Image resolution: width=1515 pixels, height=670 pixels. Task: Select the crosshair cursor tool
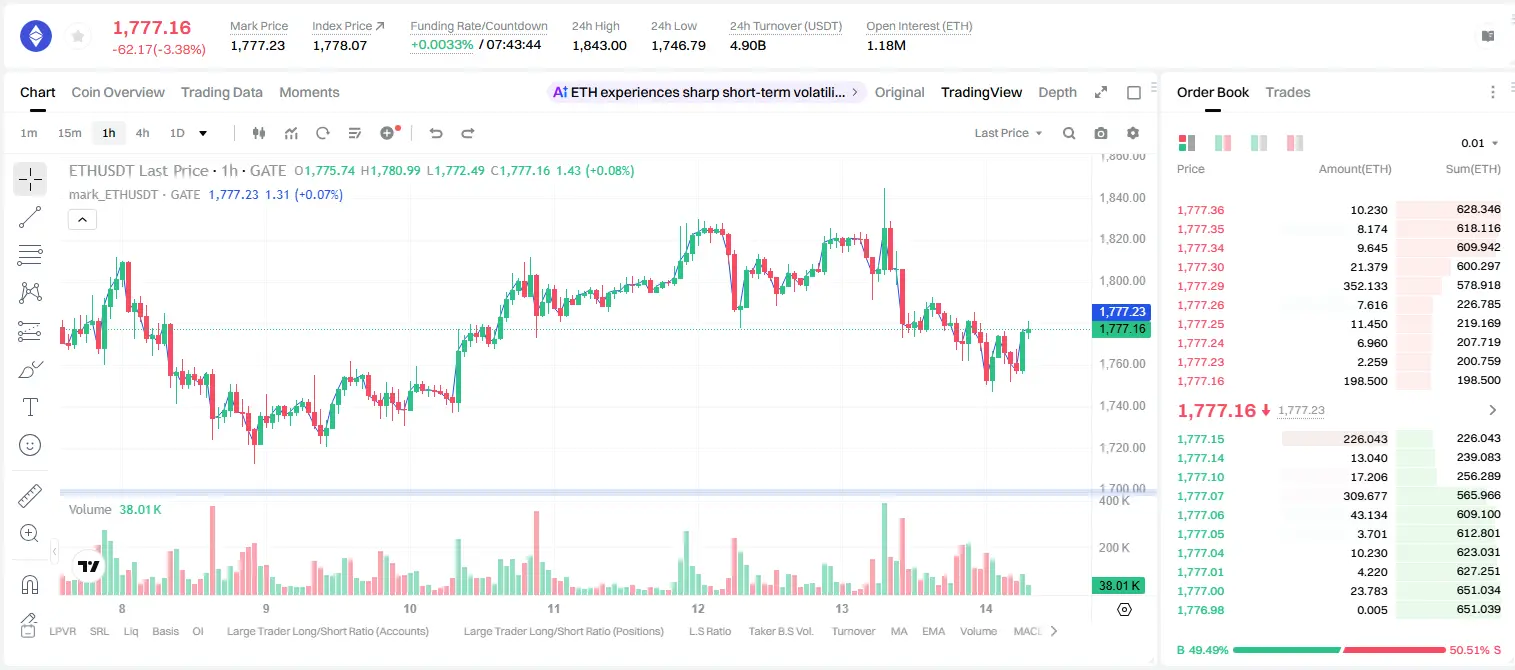click(x=30, y=179)
